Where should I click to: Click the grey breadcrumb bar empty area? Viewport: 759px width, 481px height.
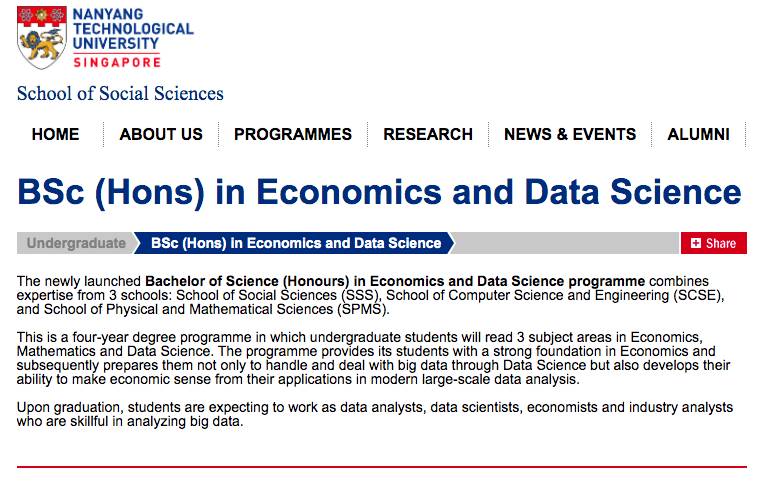click(x=565, y=243)
